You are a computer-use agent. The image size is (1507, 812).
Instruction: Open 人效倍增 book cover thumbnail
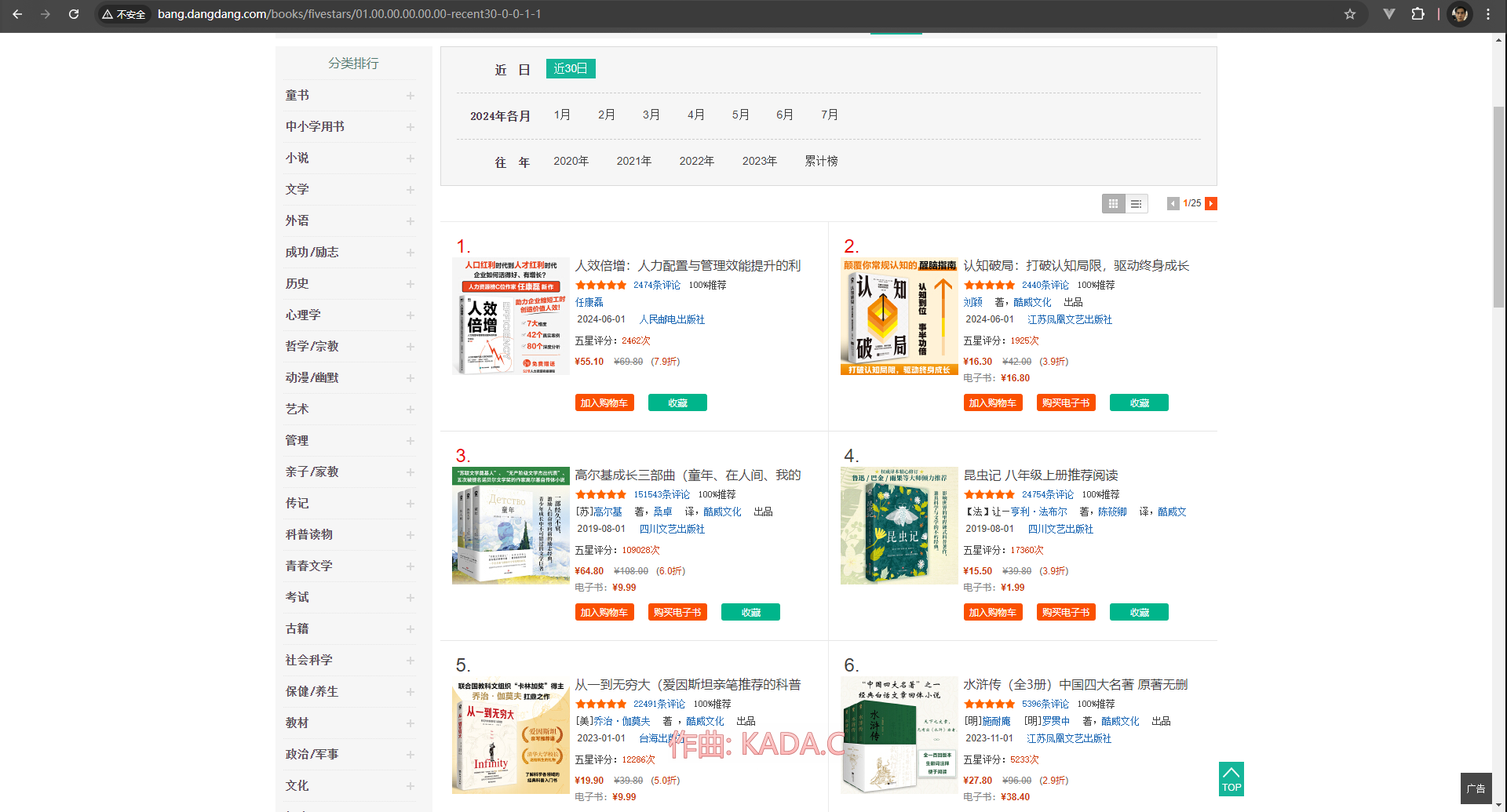pos(511,316)
